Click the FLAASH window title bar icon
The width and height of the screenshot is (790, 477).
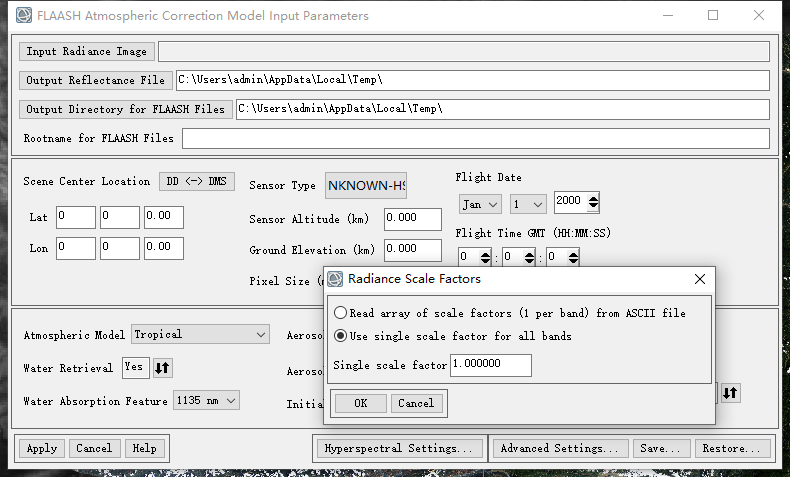(x=24, y=16)
